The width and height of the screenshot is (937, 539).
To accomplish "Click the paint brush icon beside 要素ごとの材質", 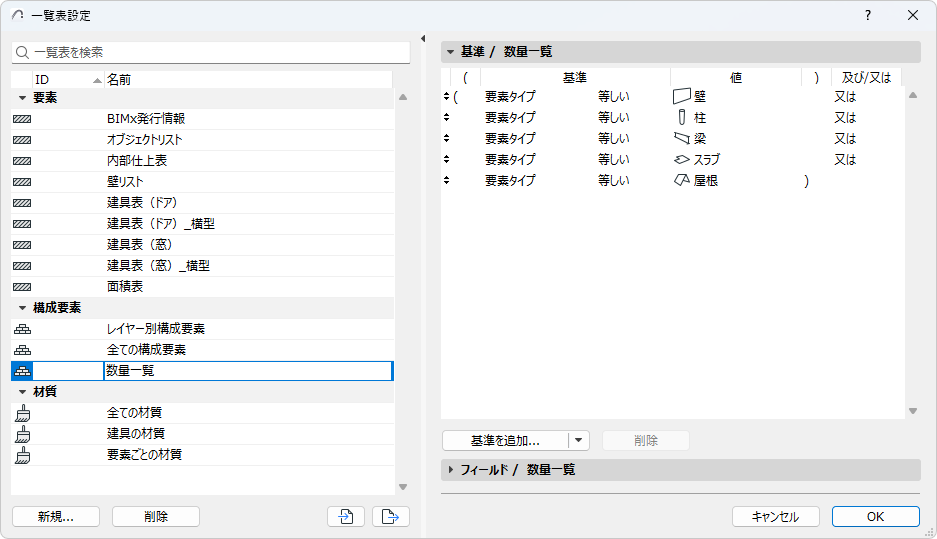I will pyautogui.click(x=23, y=455).
